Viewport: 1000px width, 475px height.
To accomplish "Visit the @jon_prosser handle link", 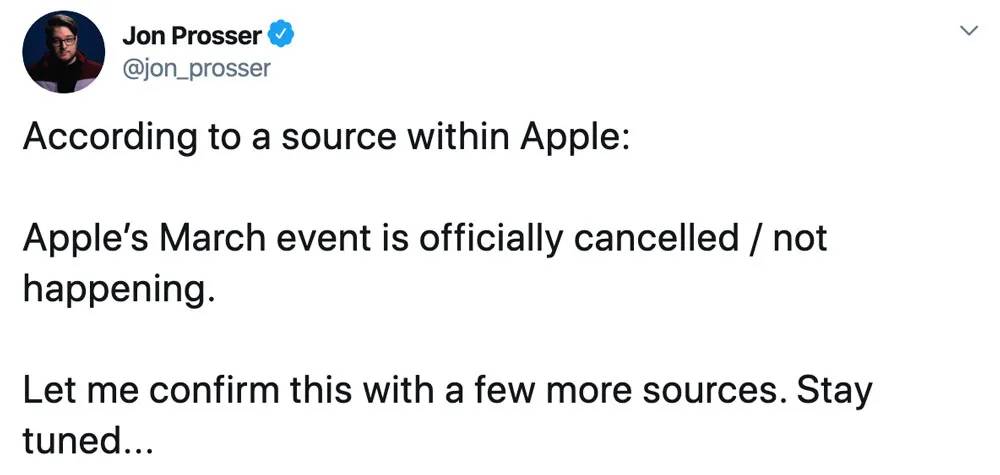I will click(196, 67).
